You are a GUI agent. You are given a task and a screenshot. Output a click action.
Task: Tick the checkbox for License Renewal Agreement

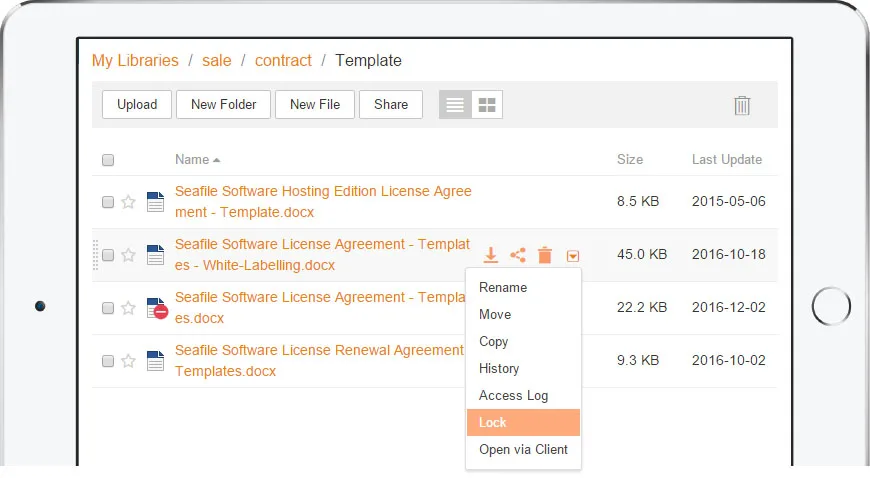pos(108,361)
